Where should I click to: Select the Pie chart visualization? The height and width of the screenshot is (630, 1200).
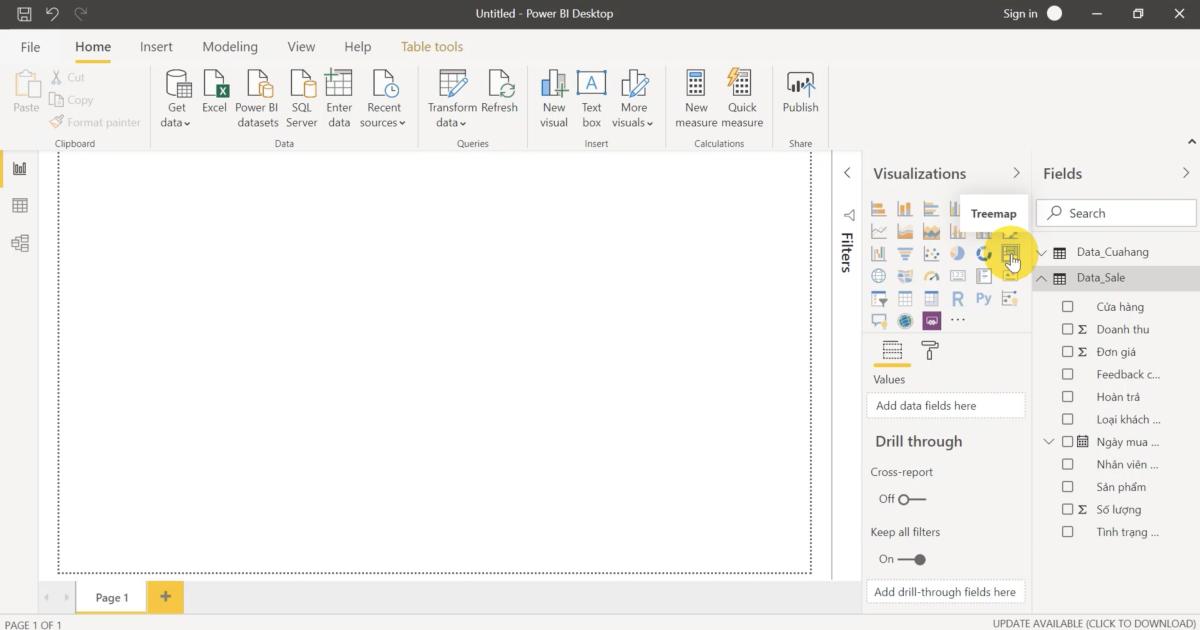pyautogui.click(x=957, y=253)
